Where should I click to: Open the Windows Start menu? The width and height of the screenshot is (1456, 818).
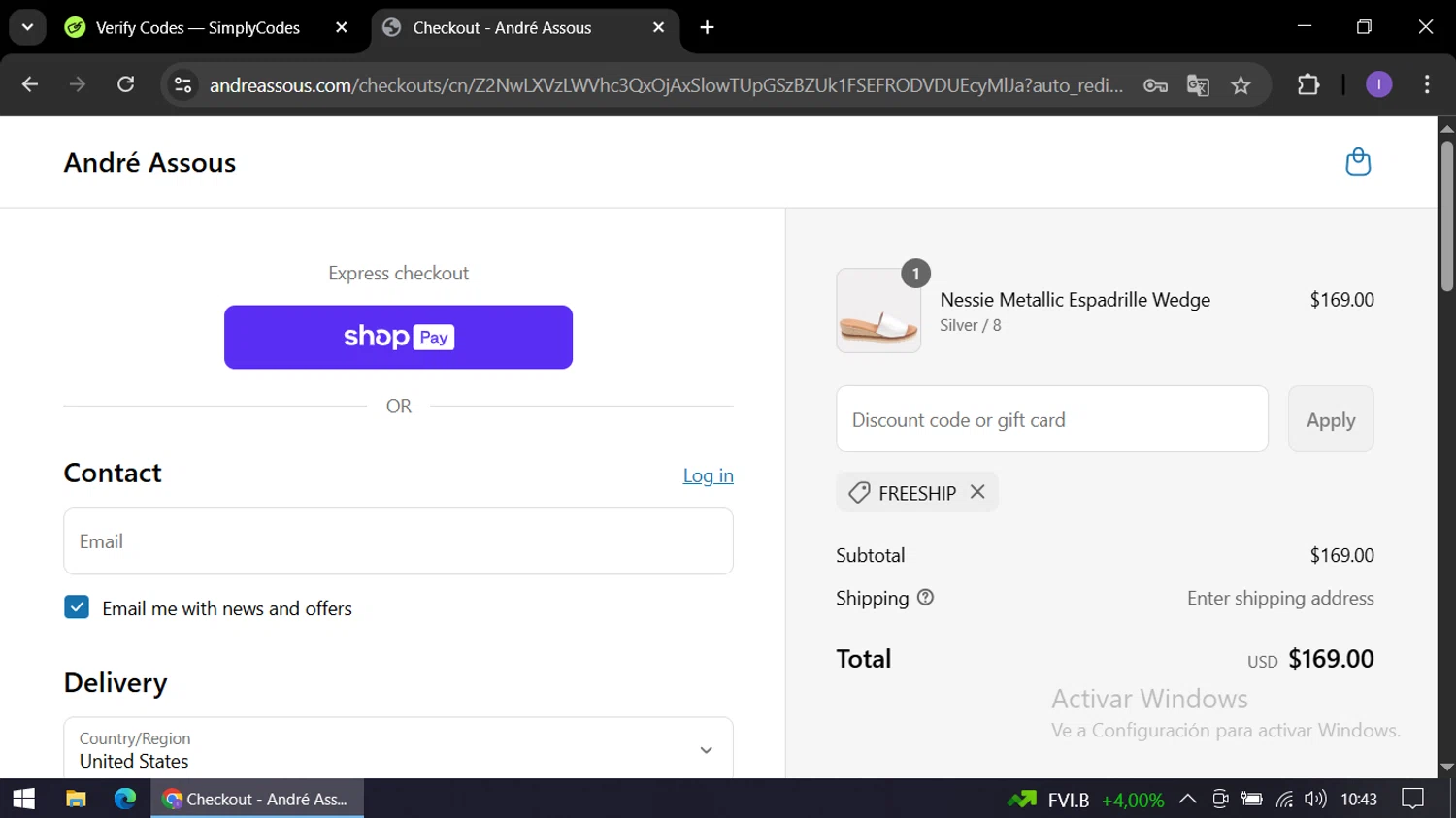[x=24, y=799]
